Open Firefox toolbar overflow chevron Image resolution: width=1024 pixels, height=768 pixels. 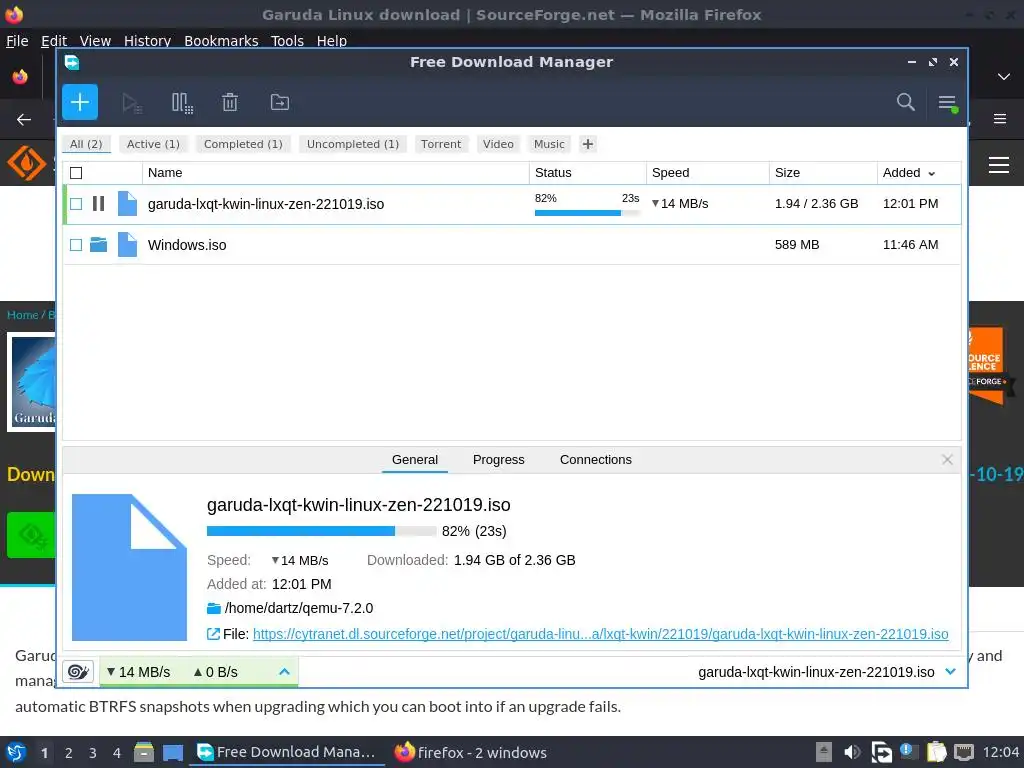(x=1004, y=77)
